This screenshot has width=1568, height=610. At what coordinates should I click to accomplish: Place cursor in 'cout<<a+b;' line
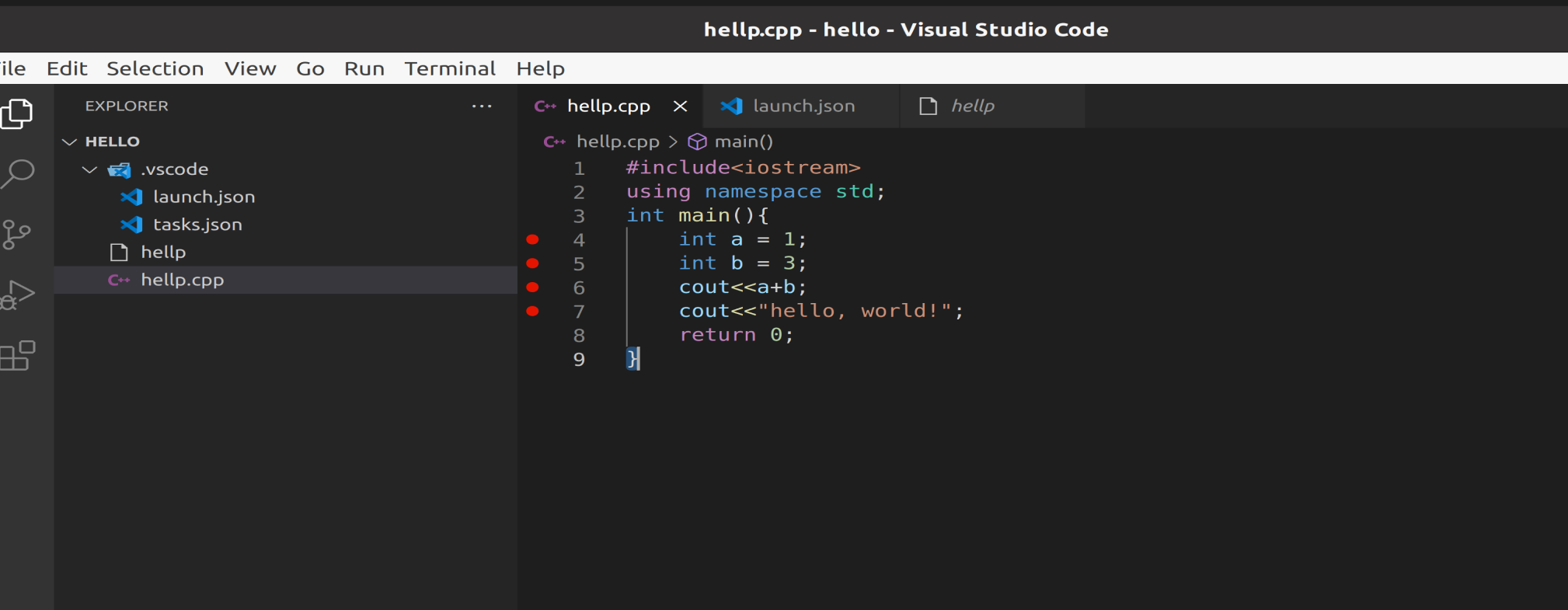click(x=744, y=287)
